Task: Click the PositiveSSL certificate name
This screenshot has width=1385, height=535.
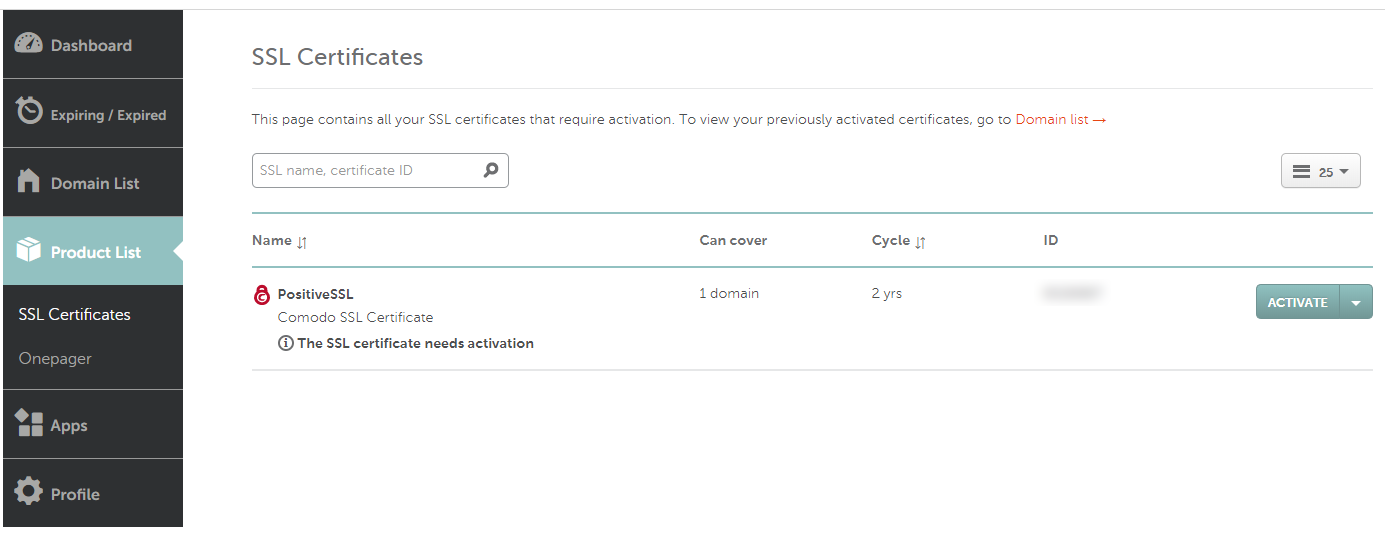Action: (315, 294)
